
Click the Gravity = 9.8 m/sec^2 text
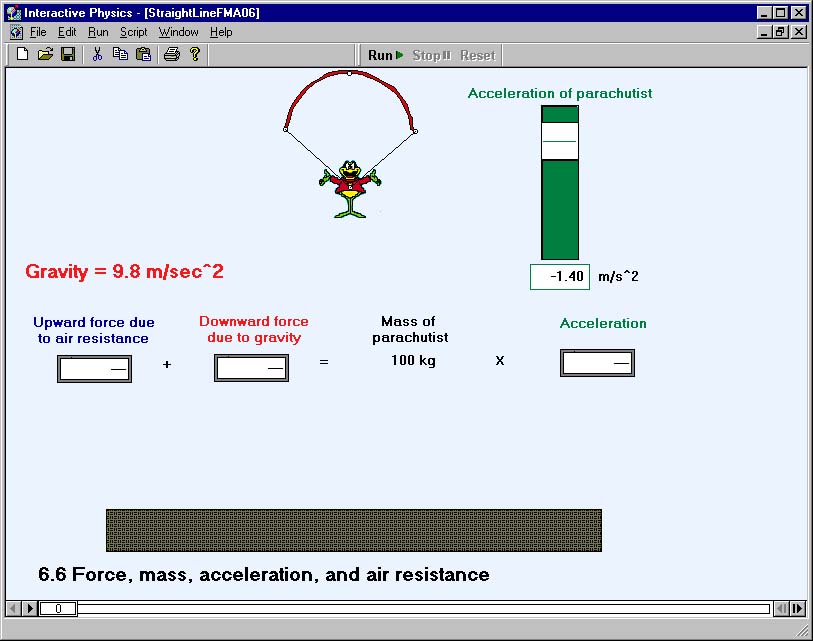click(x=124, y=272)
